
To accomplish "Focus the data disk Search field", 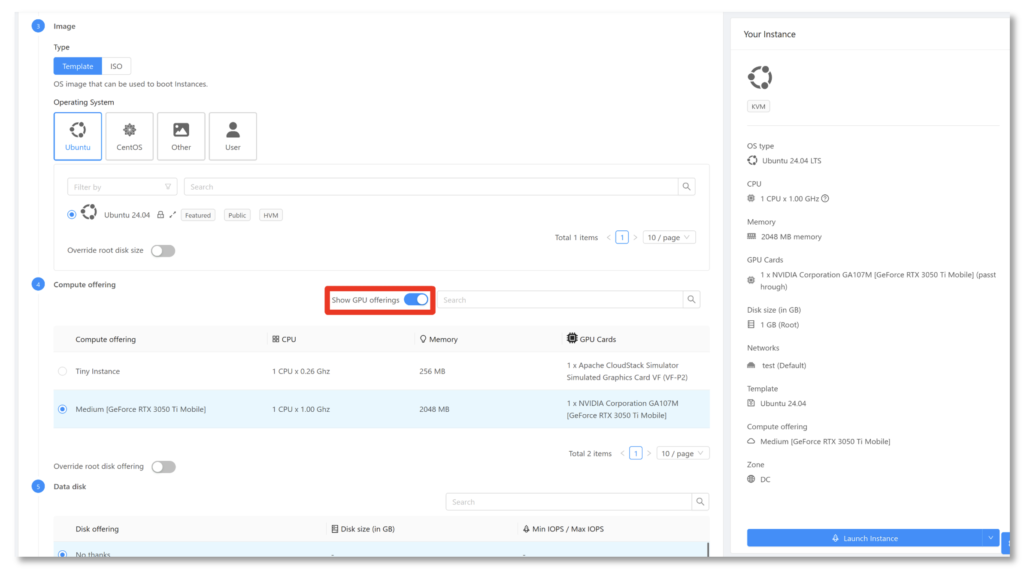I will pos(569,502).
